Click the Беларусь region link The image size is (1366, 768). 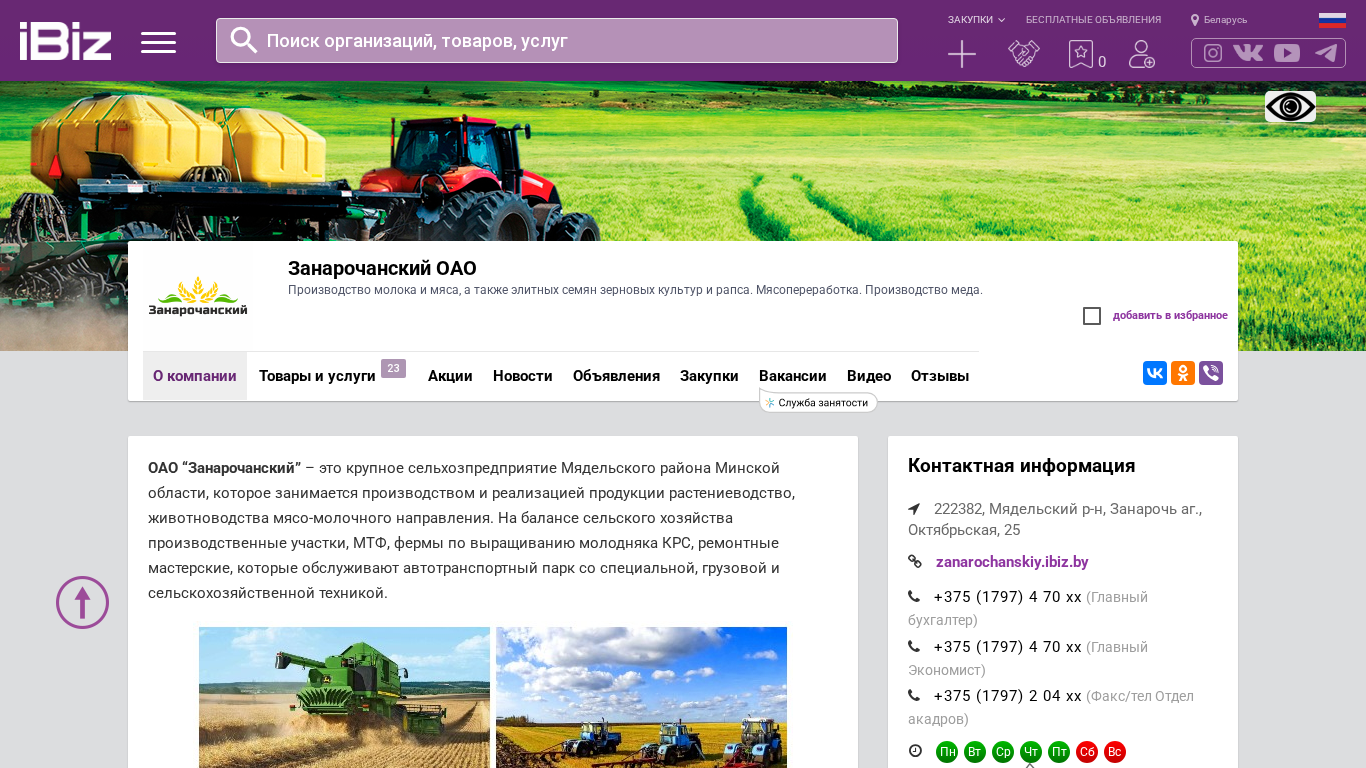point(1225,20)
